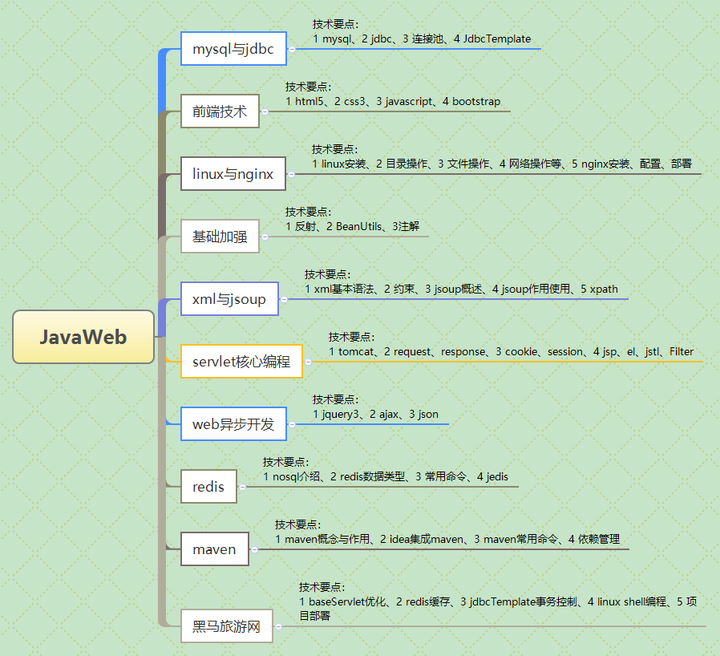Click the mysql与jdbc topic node

[233, 48]
